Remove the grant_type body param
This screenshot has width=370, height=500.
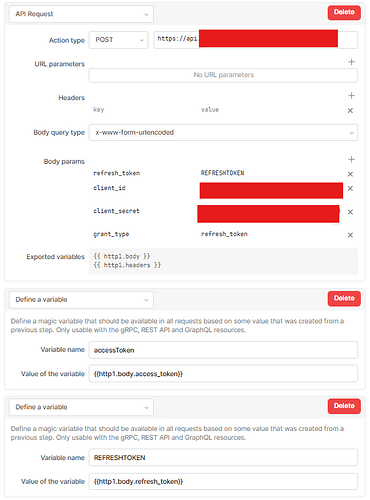[350, 235]
